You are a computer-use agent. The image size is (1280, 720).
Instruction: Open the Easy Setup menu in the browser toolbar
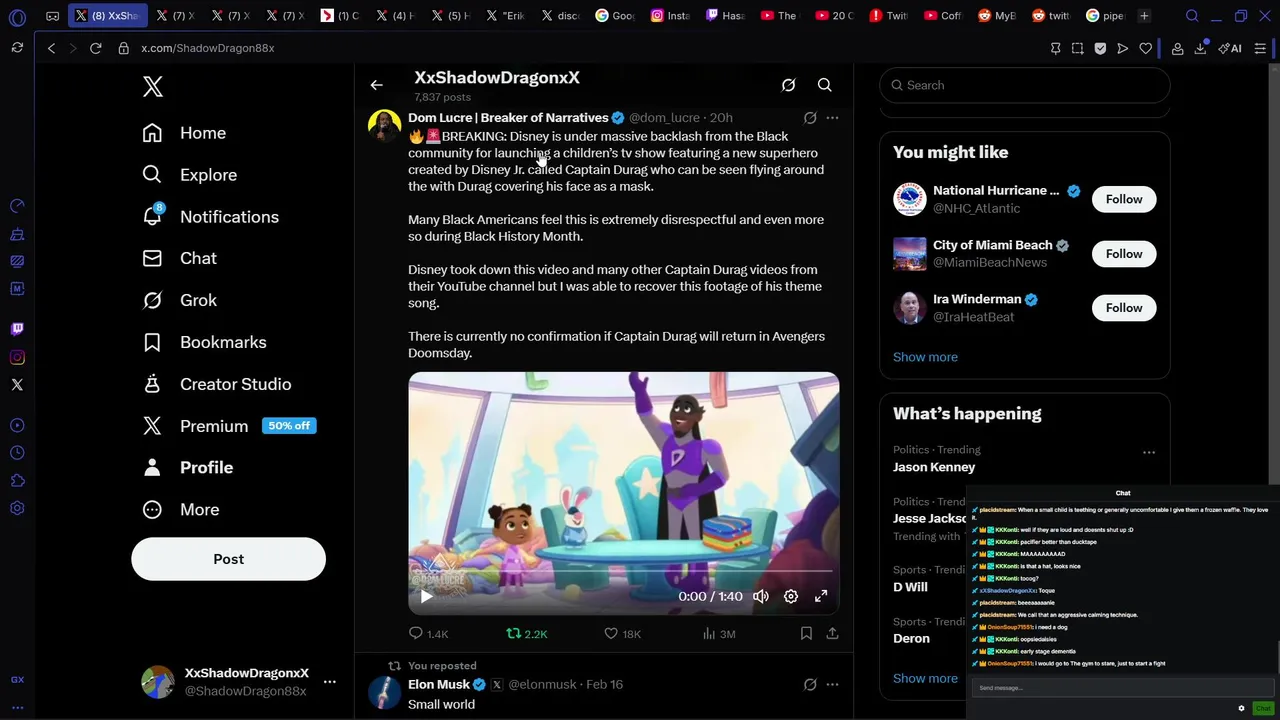tap(1260, 48)
